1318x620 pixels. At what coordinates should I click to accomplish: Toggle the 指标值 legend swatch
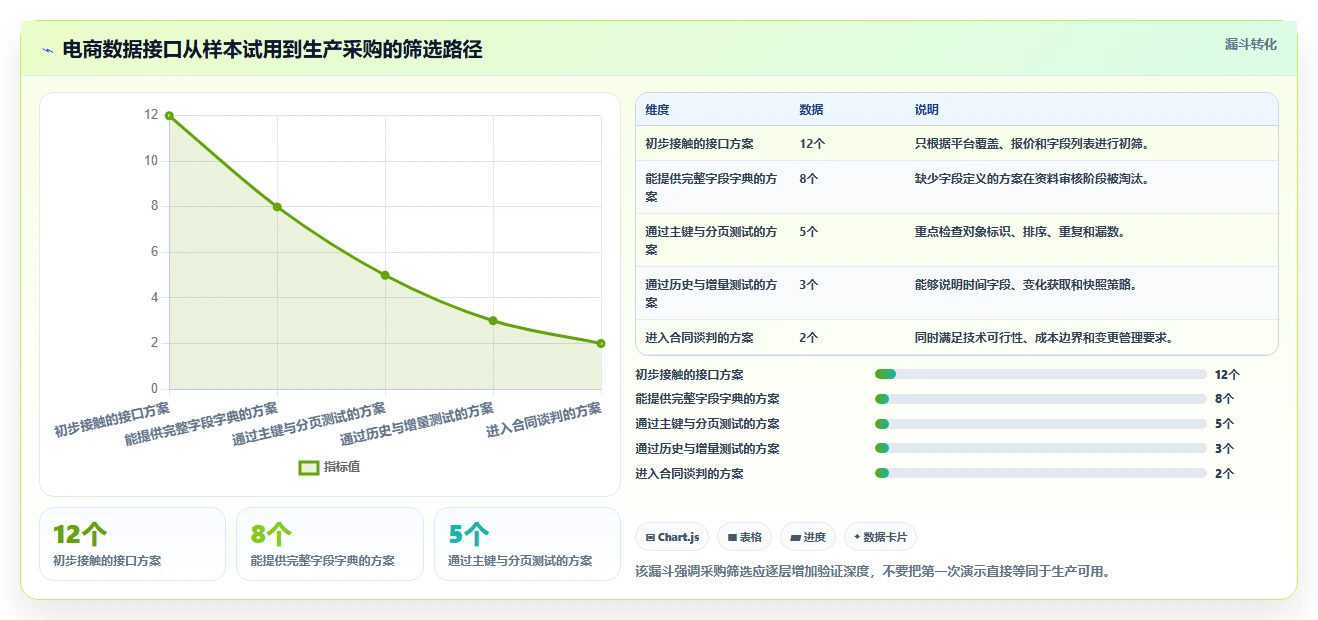coord(309,467)
